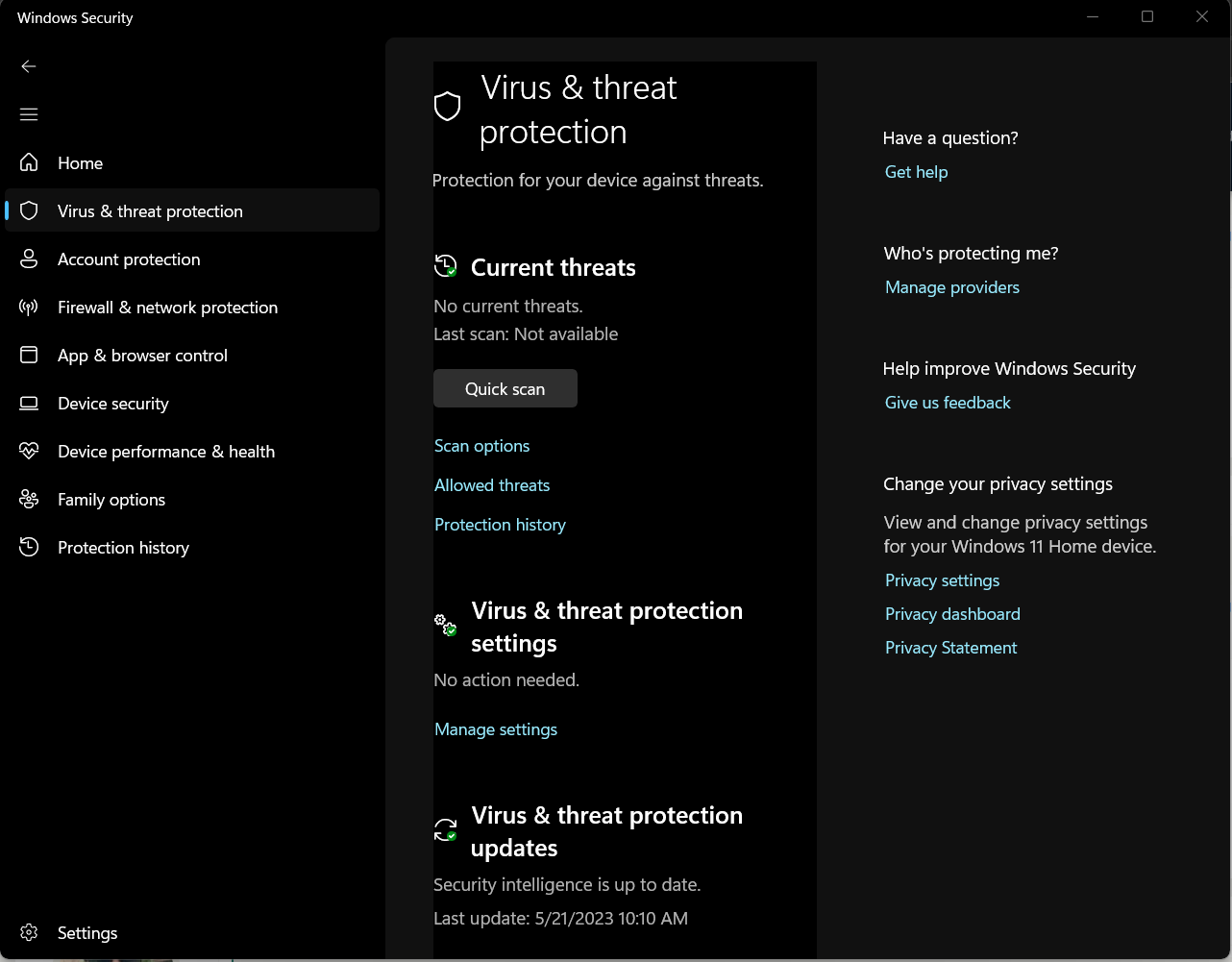
Task: Open Protection history in the sidebar
Action: pos(123,548)
